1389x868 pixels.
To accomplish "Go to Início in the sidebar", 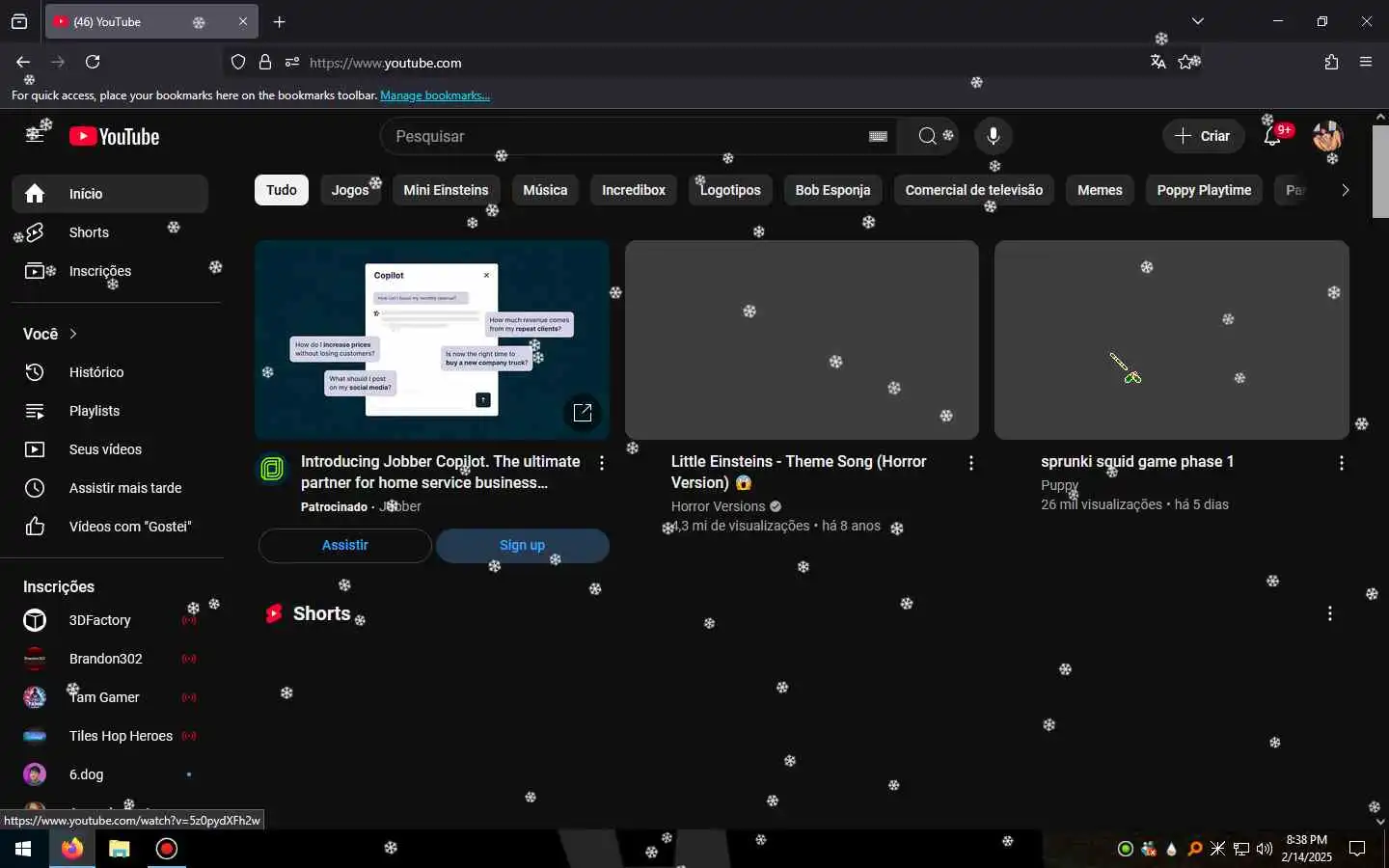I will [x=110, y=194].
